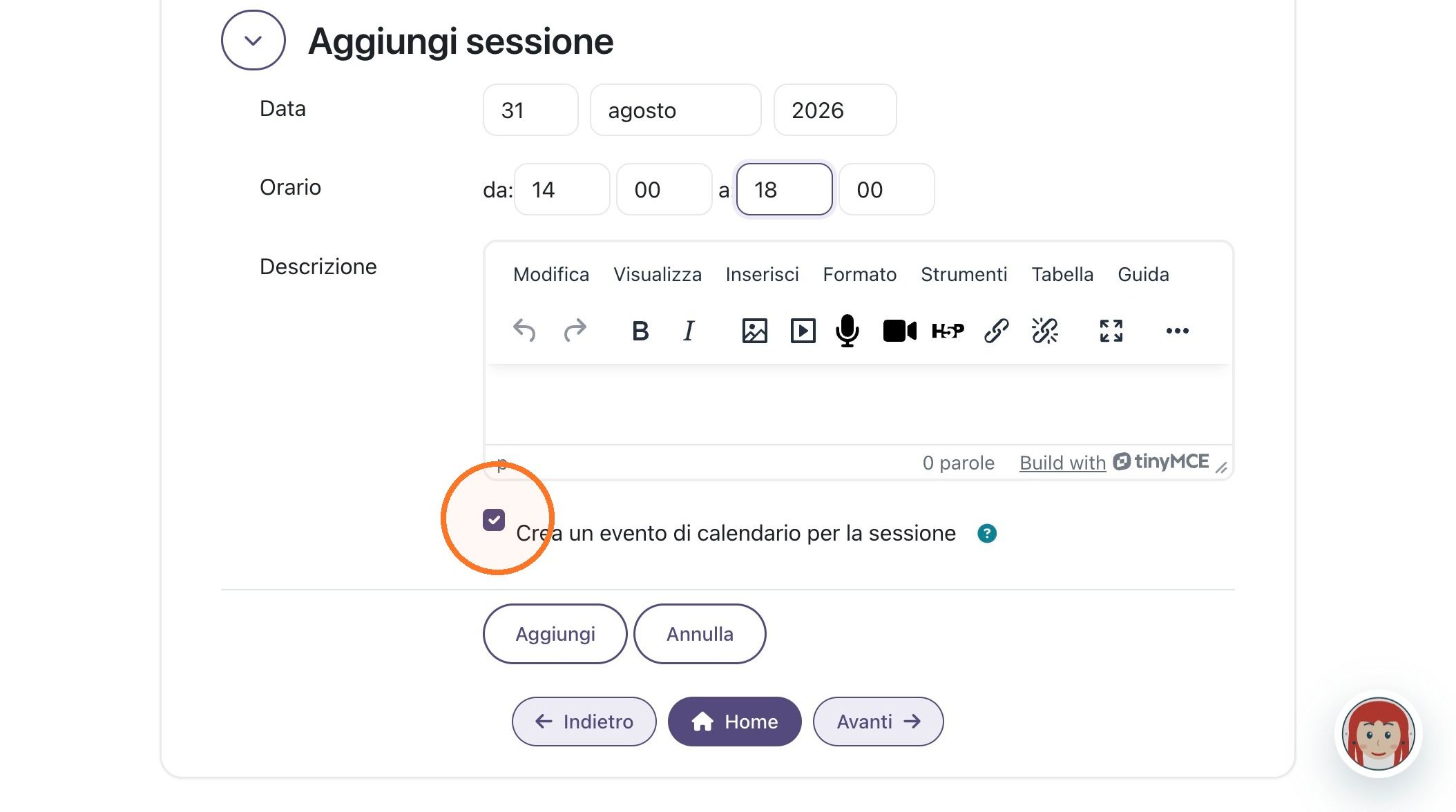This screenshot has width=1456, height=812.
Task: Click the redo arrow icon
Action: pyautogui.click(x=575, y=331)
